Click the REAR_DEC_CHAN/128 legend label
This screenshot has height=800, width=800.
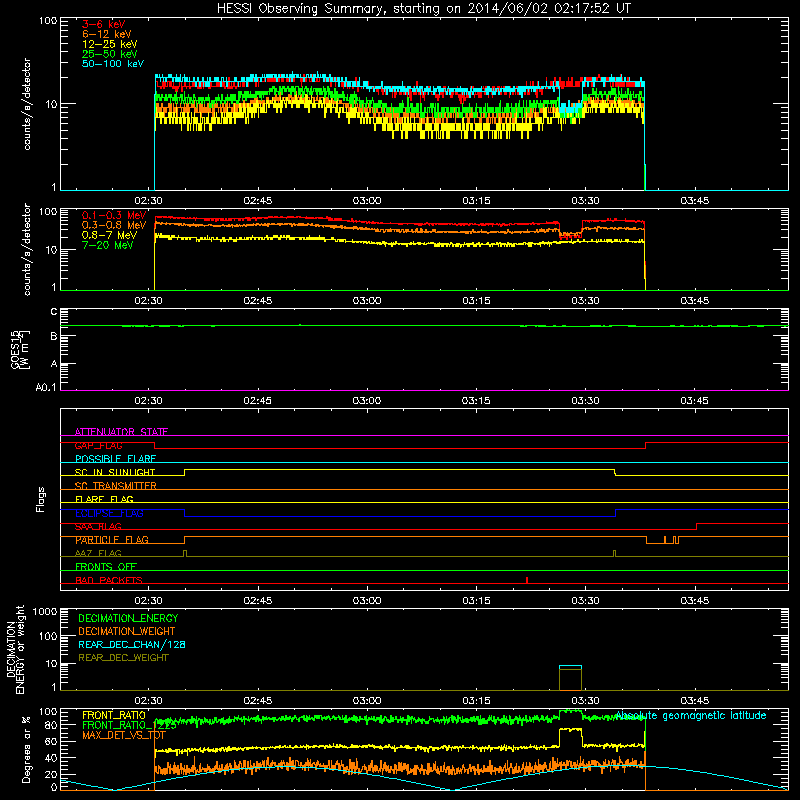pos(132,644)
